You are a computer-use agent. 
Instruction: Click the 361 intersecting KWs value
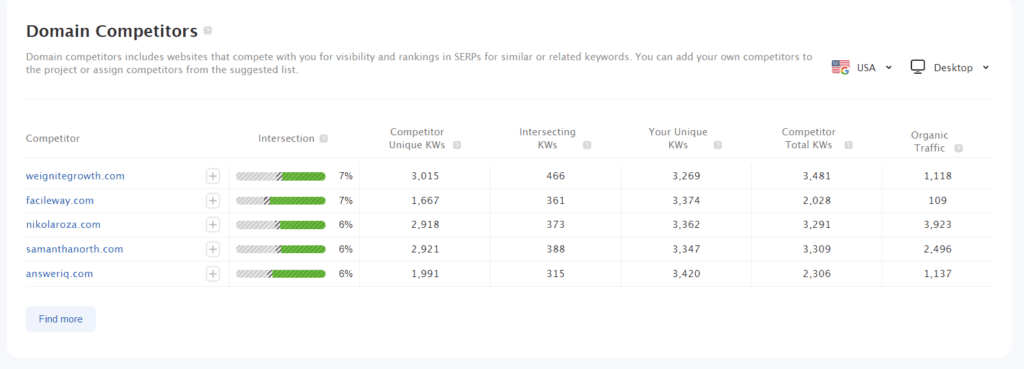556,201
